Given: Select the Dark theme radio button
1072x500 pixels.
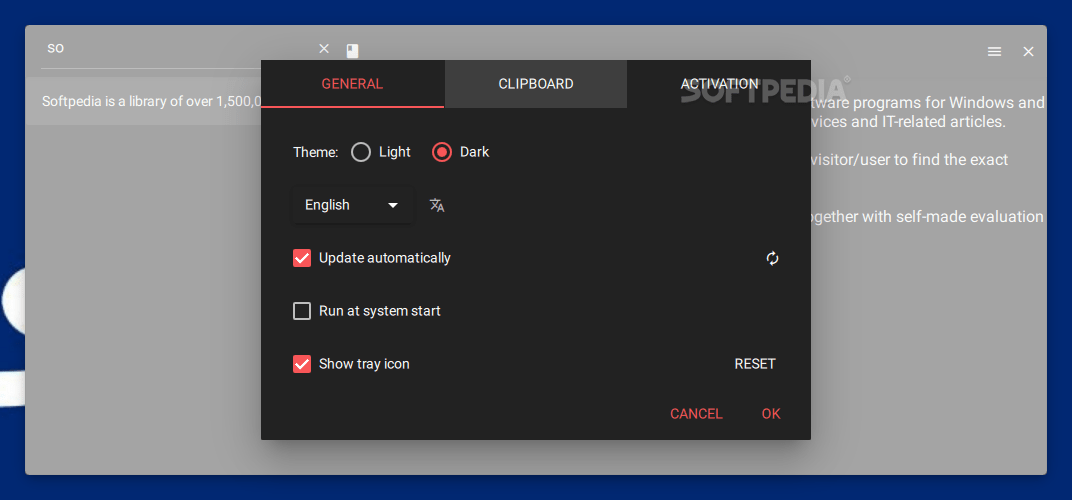Looking at the screenshot, I should pyautogui.click(x=442, y=152).
